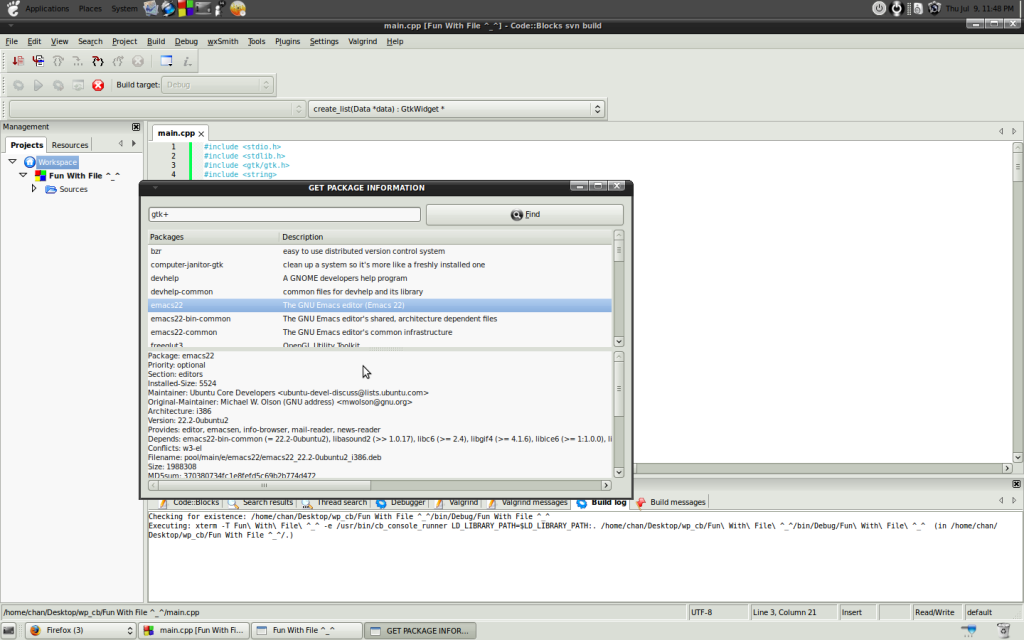The image size is (1024, 640).
Task: Select the devhelp-common package row
Action: (380, 291)
